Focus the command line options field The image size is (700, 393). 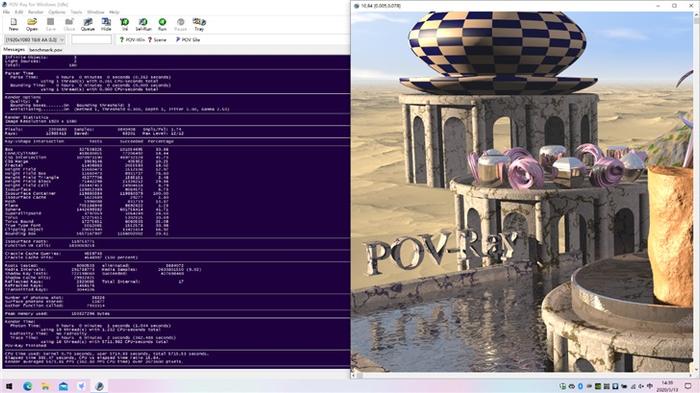point(92,40)
